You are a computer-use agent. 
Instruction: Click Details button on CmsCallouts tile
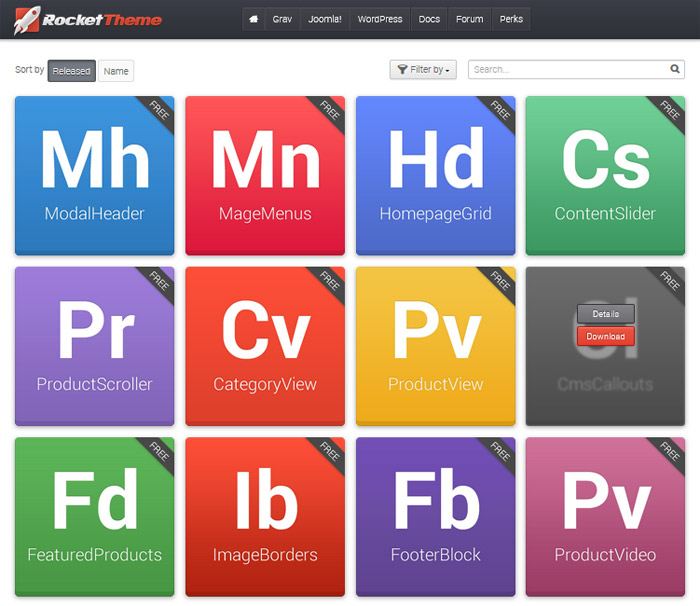click(x=606, y=314)
